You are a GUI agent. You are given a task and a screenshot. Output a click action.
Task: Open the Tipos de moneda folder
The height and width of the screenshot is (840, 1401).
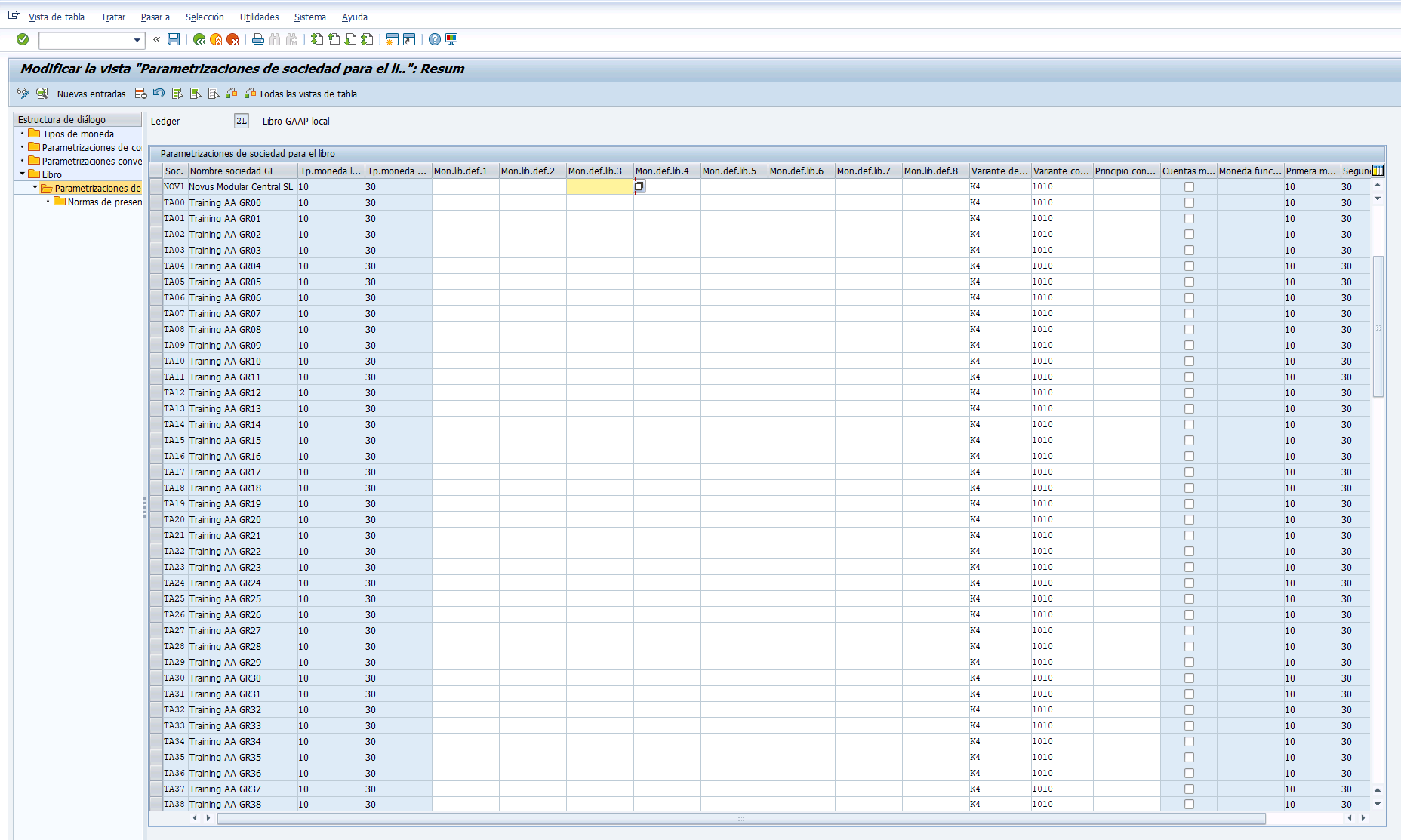coord(72,134)
